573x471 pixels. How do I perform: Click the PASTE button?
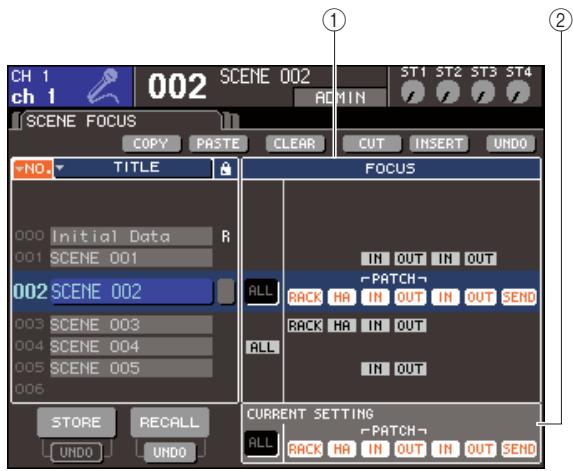point(218,144)
